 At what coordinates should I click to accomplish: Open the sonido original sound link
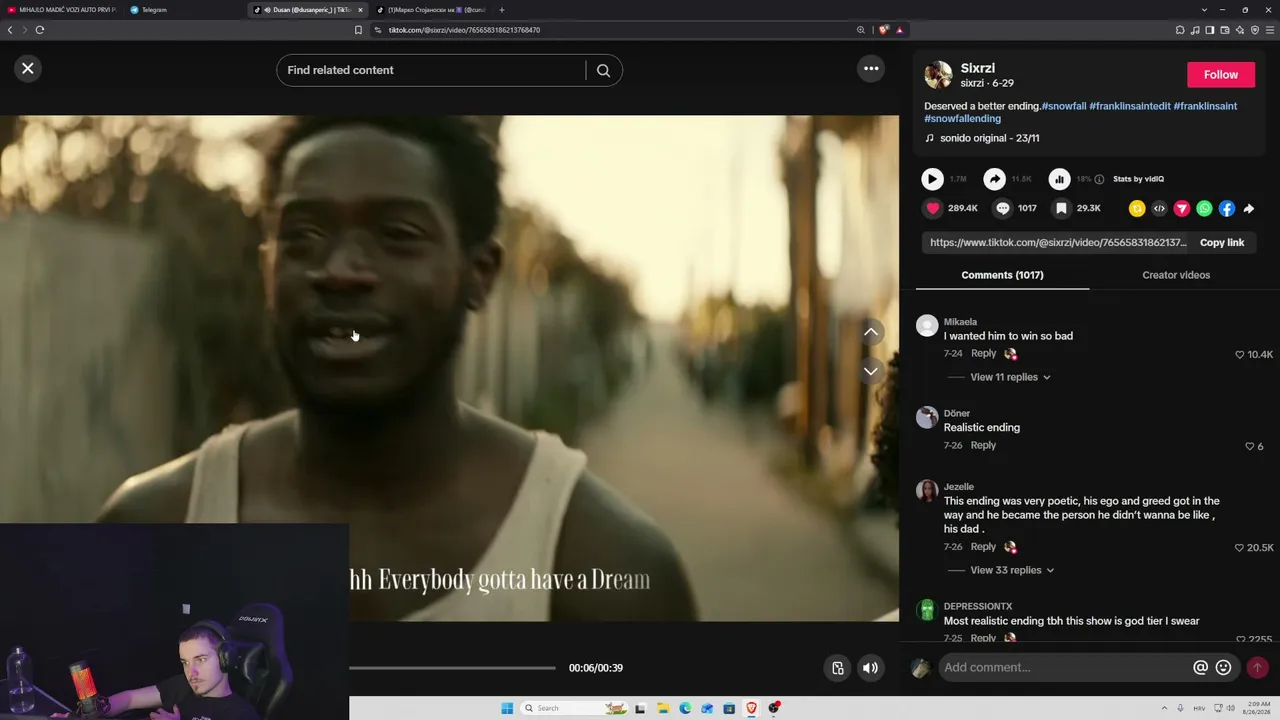tap(989, 138)
